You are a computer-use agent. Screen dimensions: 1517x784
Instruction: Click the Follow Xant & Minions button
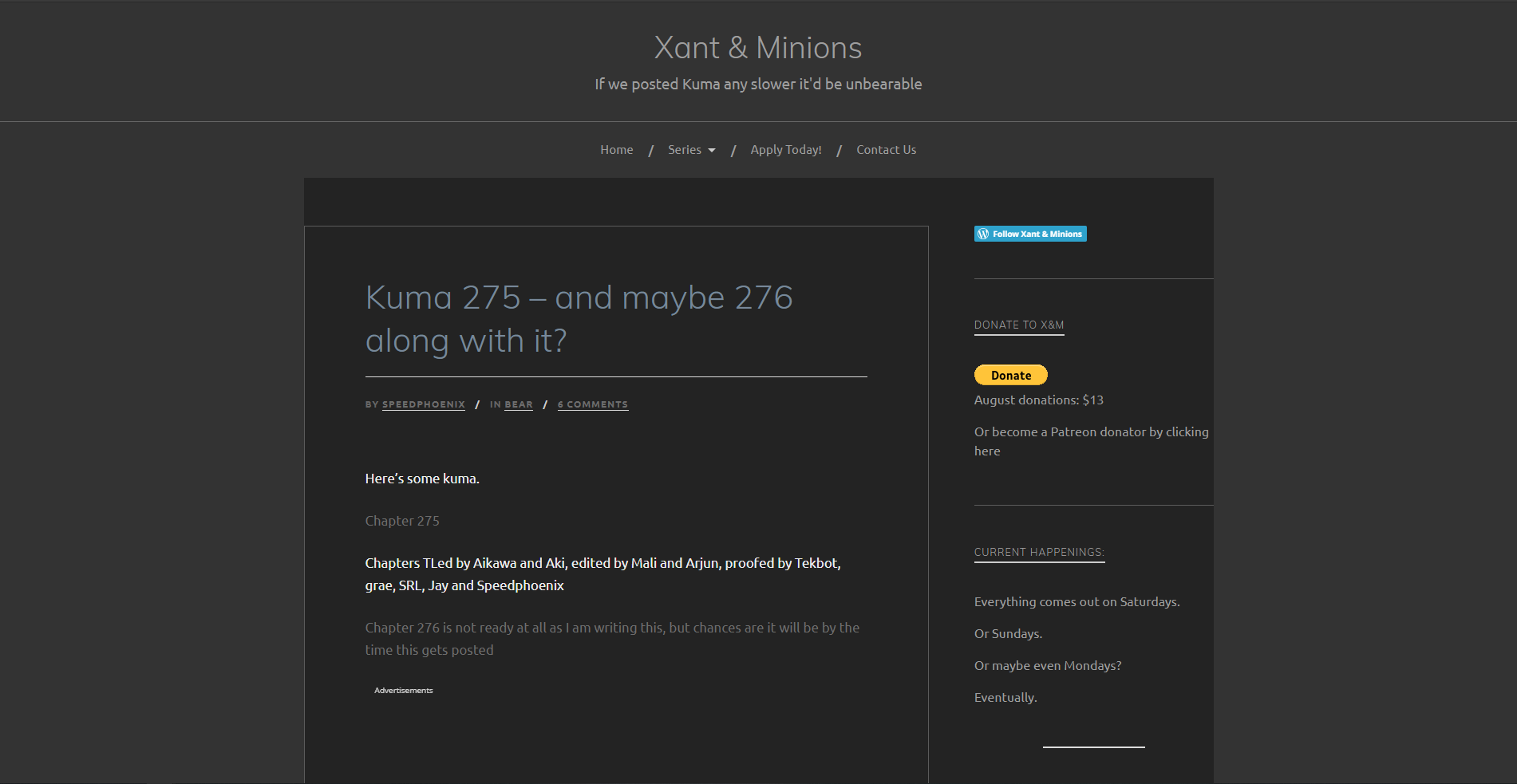pyautogui.click(x=1030, y=234)
